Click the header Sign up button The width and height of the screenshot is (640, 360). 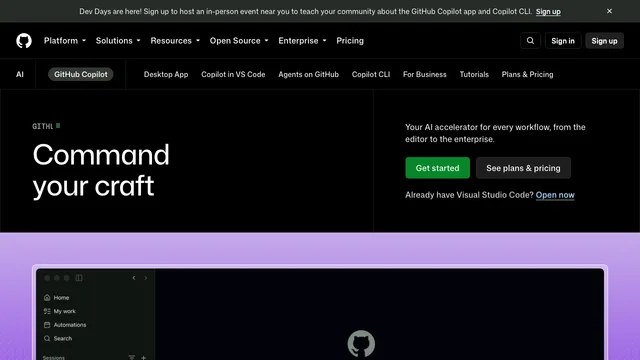(604, 41)
